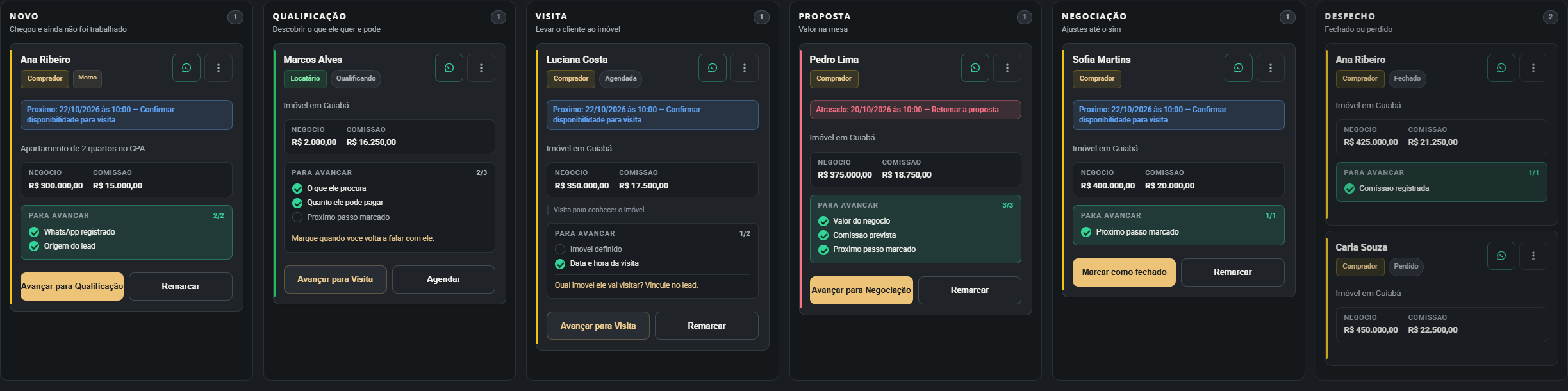Click Avançar para Negociação button
This screenshot has height=391, width=1568.
pyautogui.click(x=861, y=290)
